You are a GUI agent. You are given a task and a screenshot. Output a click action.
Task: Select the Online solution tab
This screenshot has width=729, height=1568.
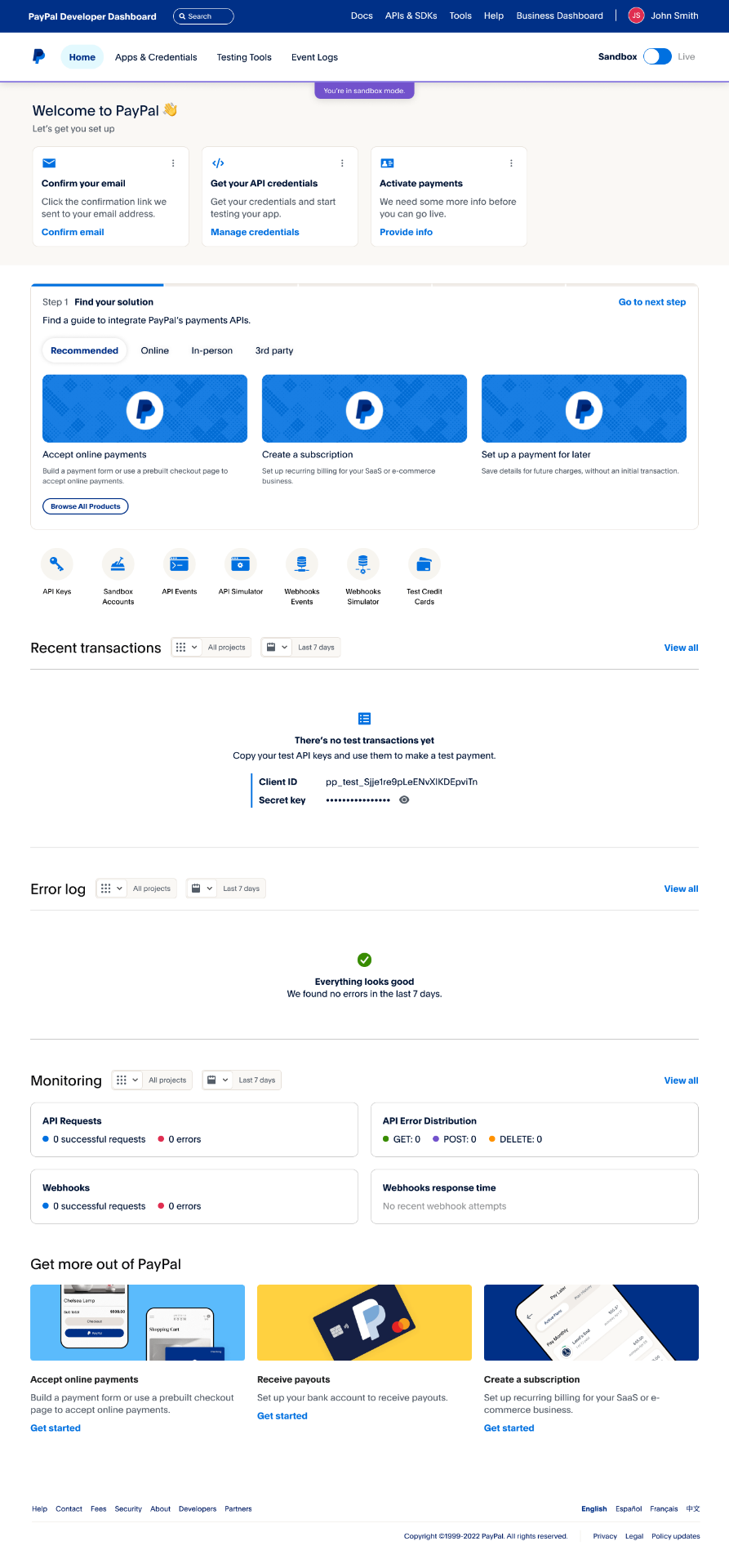click(155, 350)
